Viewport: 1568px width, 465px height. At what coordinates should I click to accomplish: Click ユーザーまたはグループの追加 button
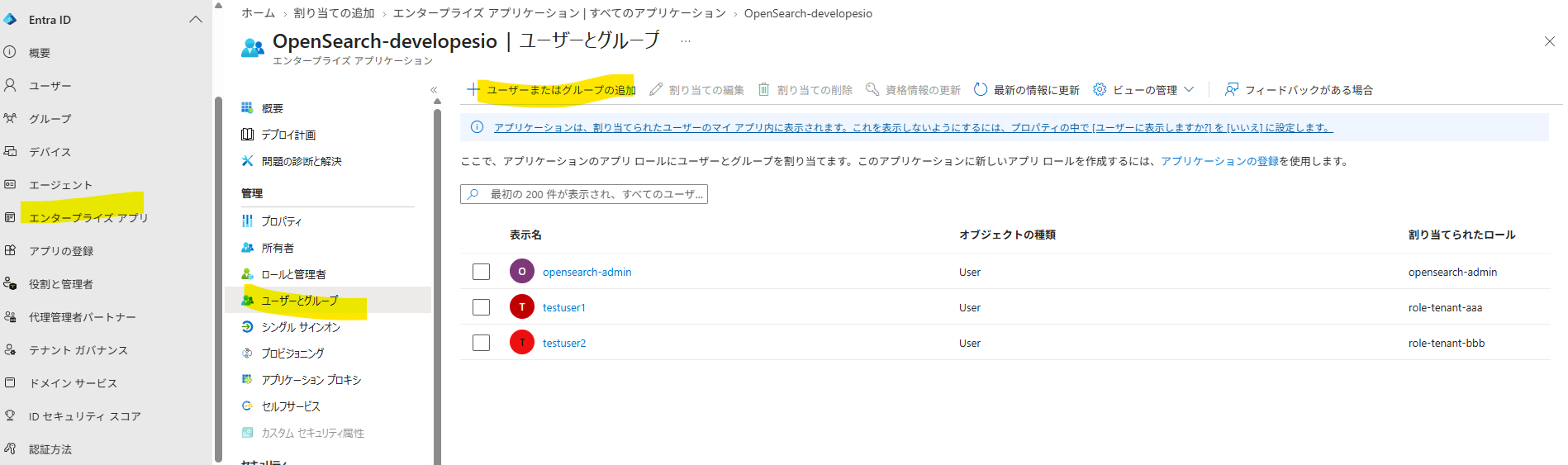pyautogui.click(x=551, y=90)
